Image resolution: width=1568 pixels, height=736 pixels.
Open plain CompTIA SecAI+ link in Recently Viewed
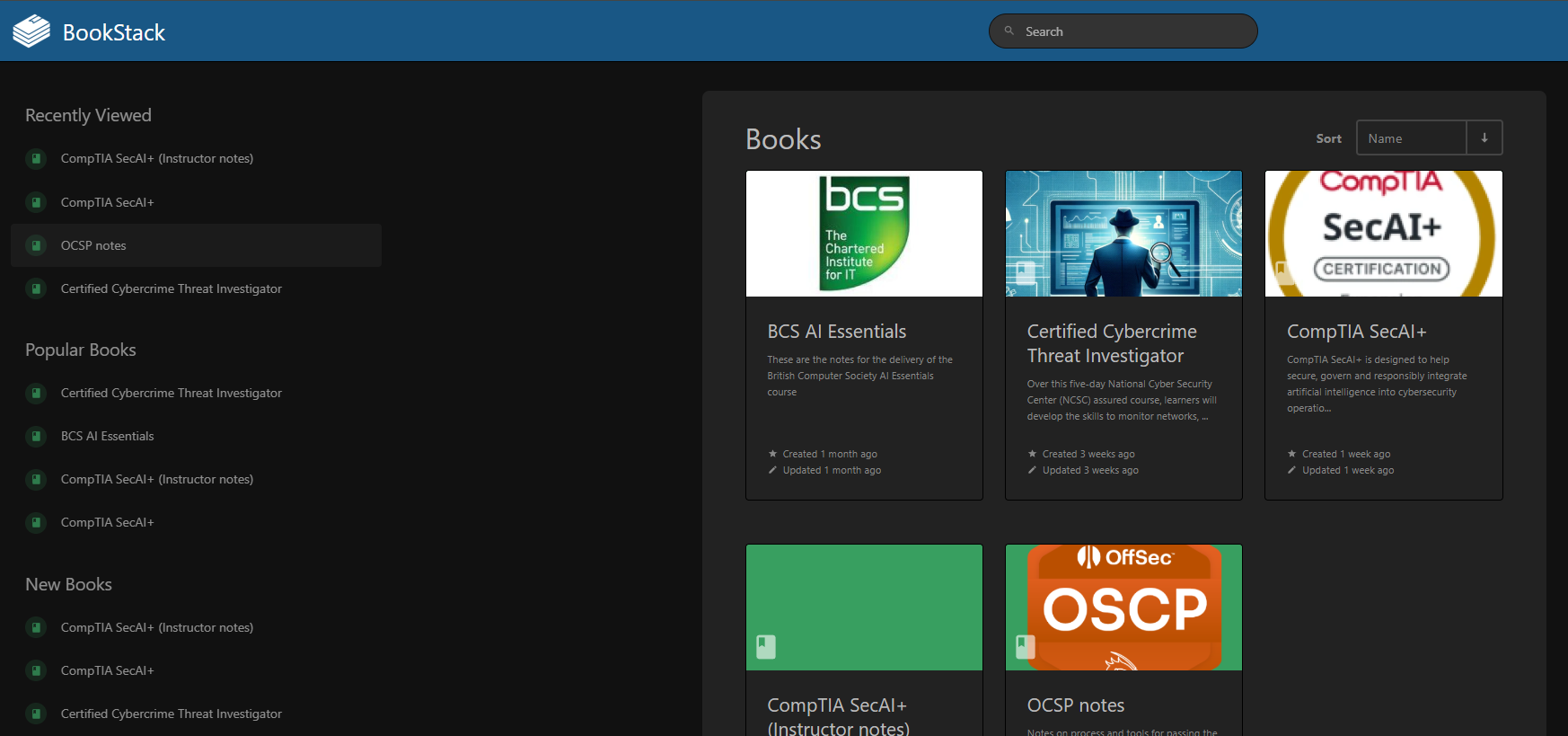tap(108, 202)
